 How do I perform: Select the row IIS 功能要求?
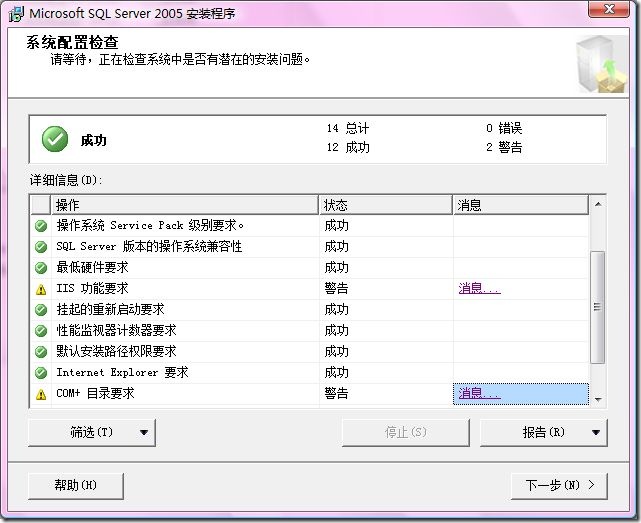pyautogui.click(x=310, y=289)
